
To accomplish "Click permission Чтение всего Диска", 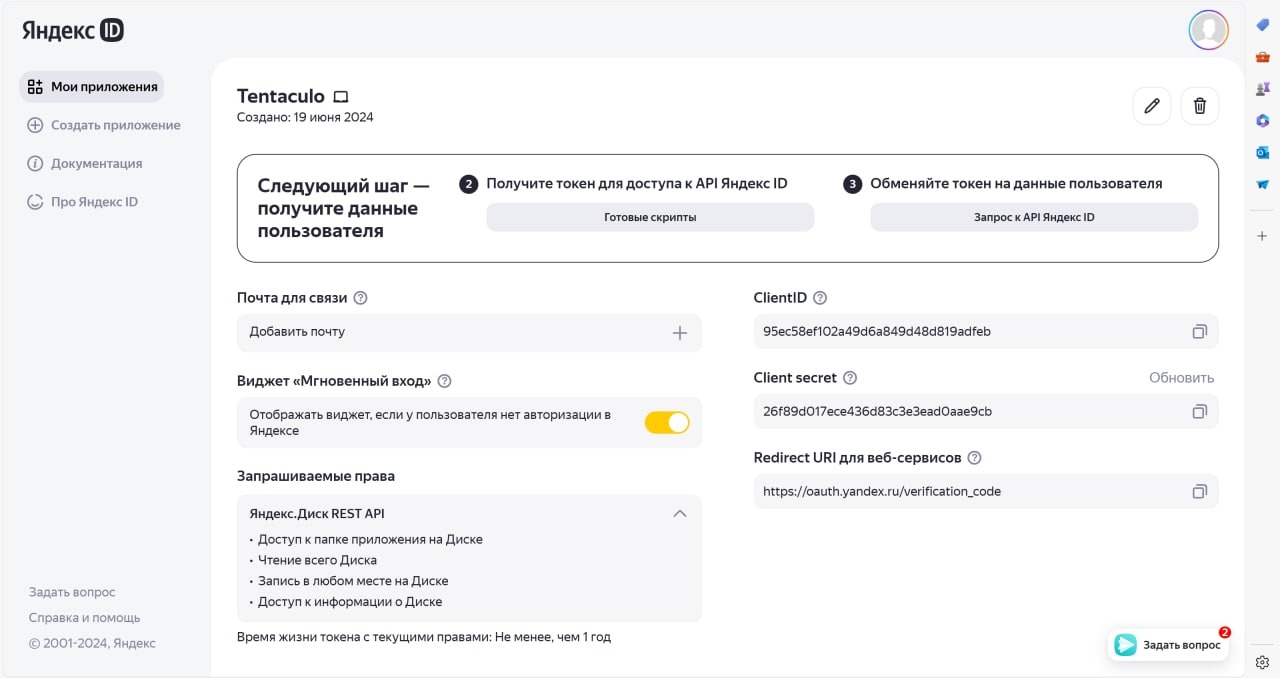I will [317, 560].
